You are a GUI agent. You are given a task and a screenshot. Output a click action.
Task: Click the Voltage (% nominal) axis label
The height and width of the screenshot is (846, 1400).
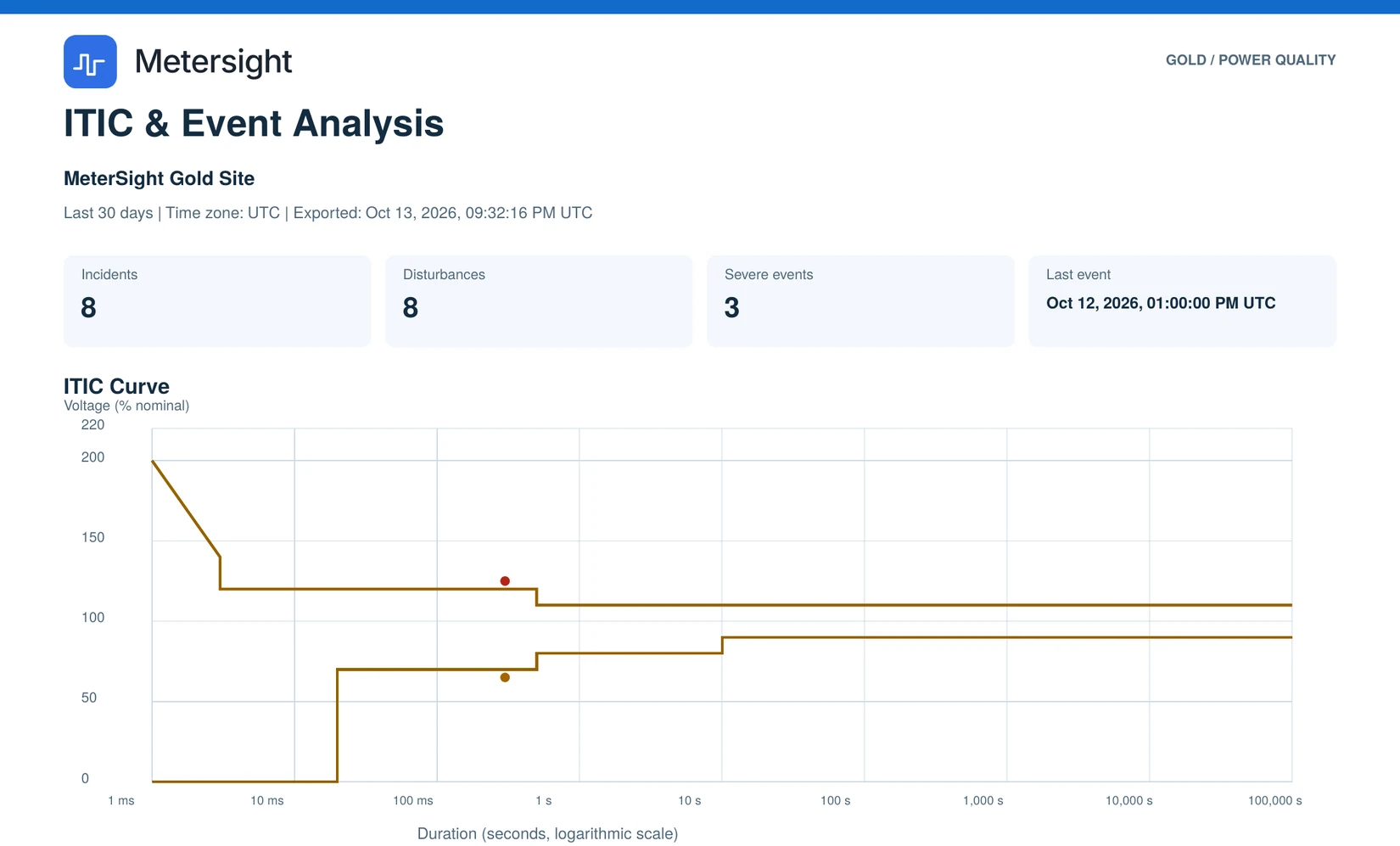126,406
